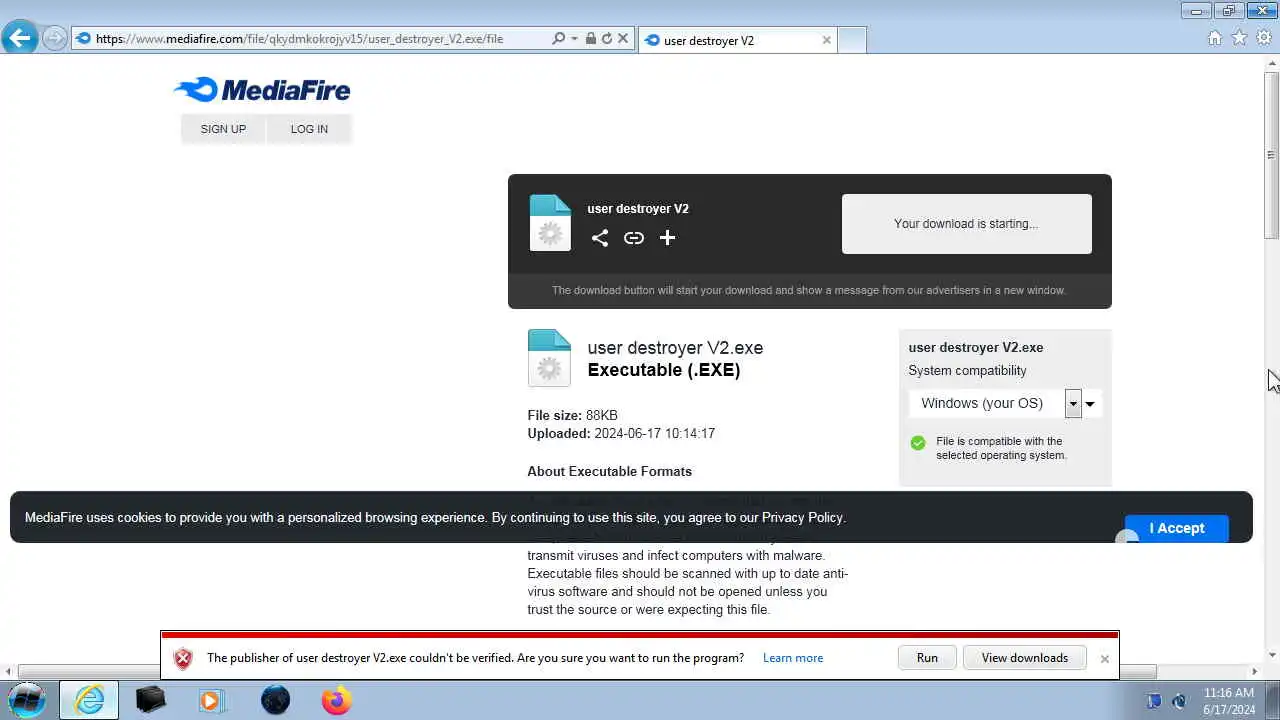
Task: Open the dark globe taskbar icon
Action: pyautogui.click(x=275, y=700)
